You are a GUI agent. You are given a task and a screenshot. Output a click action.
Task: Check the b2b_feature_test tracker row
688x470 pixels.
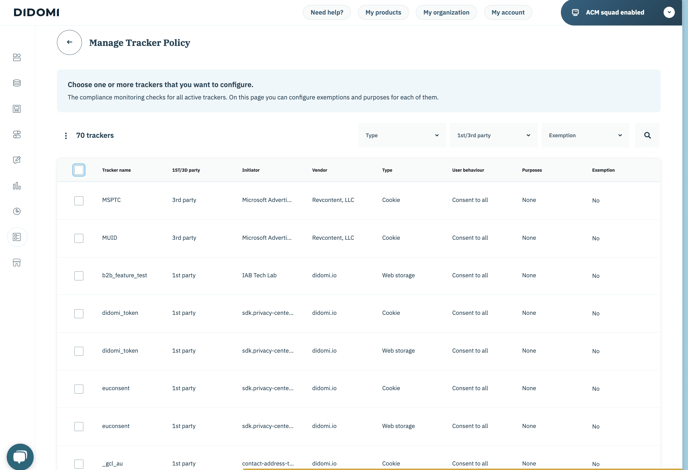tap(79, 276)
